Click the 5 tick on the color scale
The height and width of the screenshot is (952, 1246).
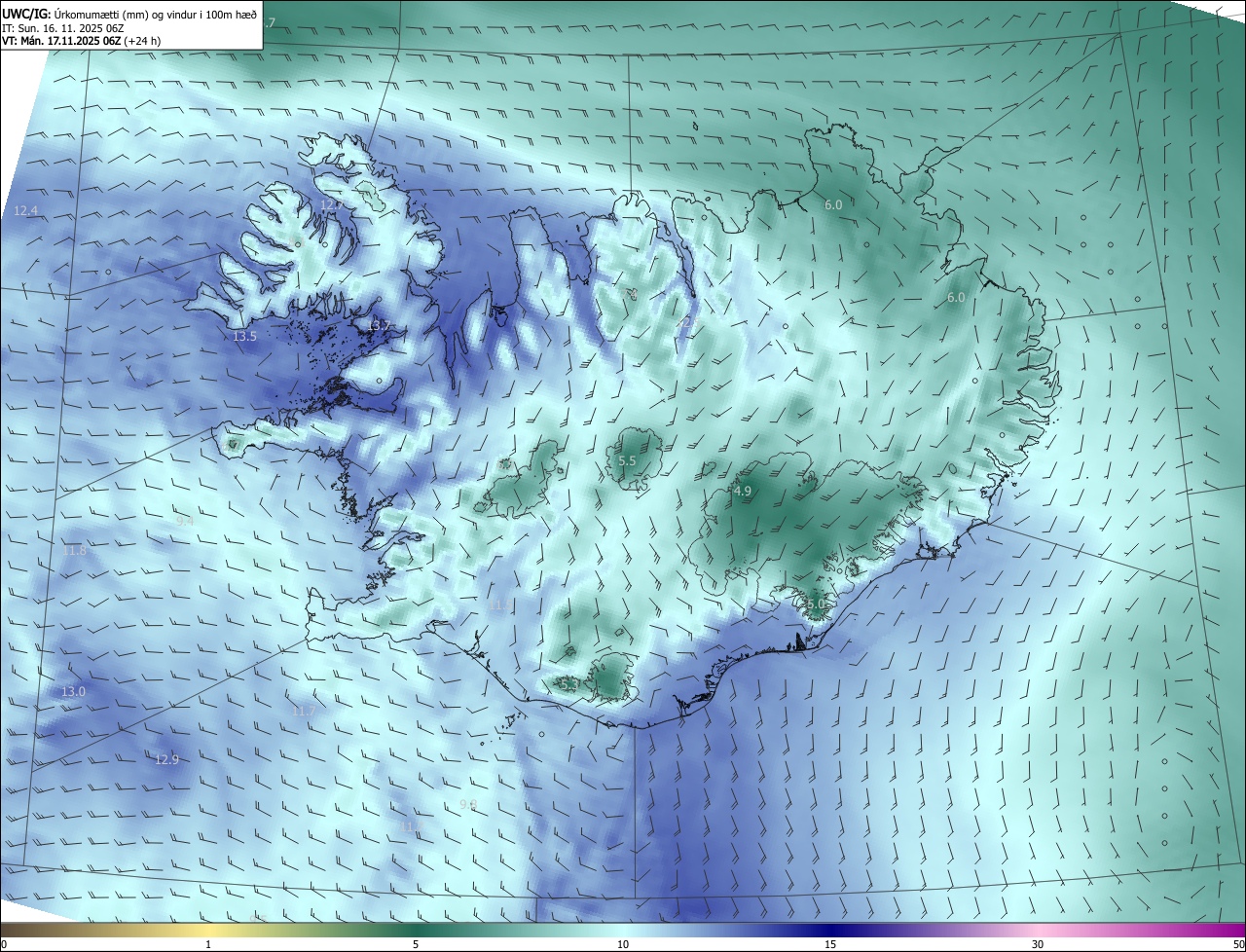point(416,944)
